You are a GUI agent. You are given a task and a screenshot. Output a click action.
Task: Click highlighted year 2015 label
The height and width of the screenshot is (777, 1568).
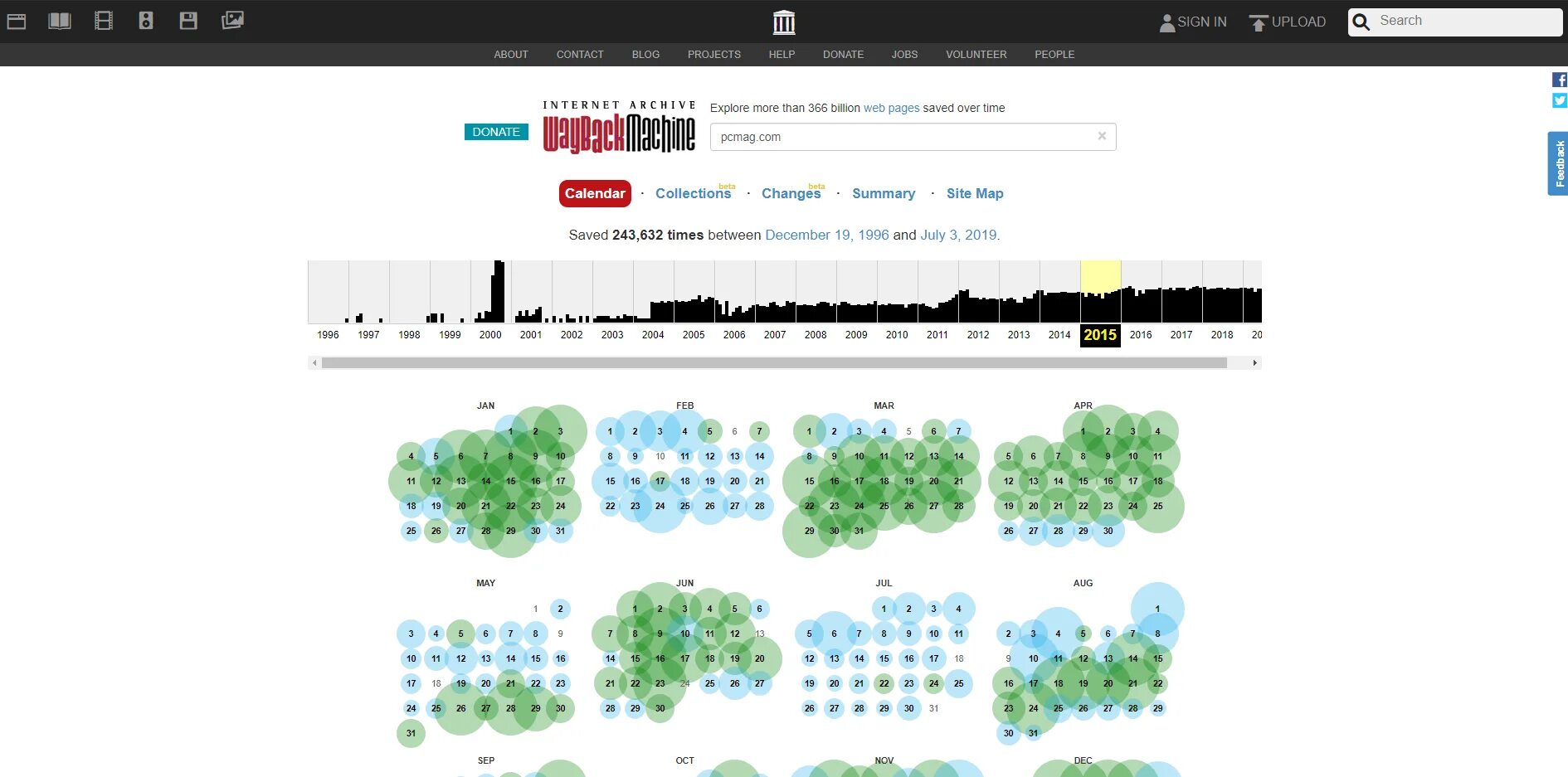tap(1100, 335)
